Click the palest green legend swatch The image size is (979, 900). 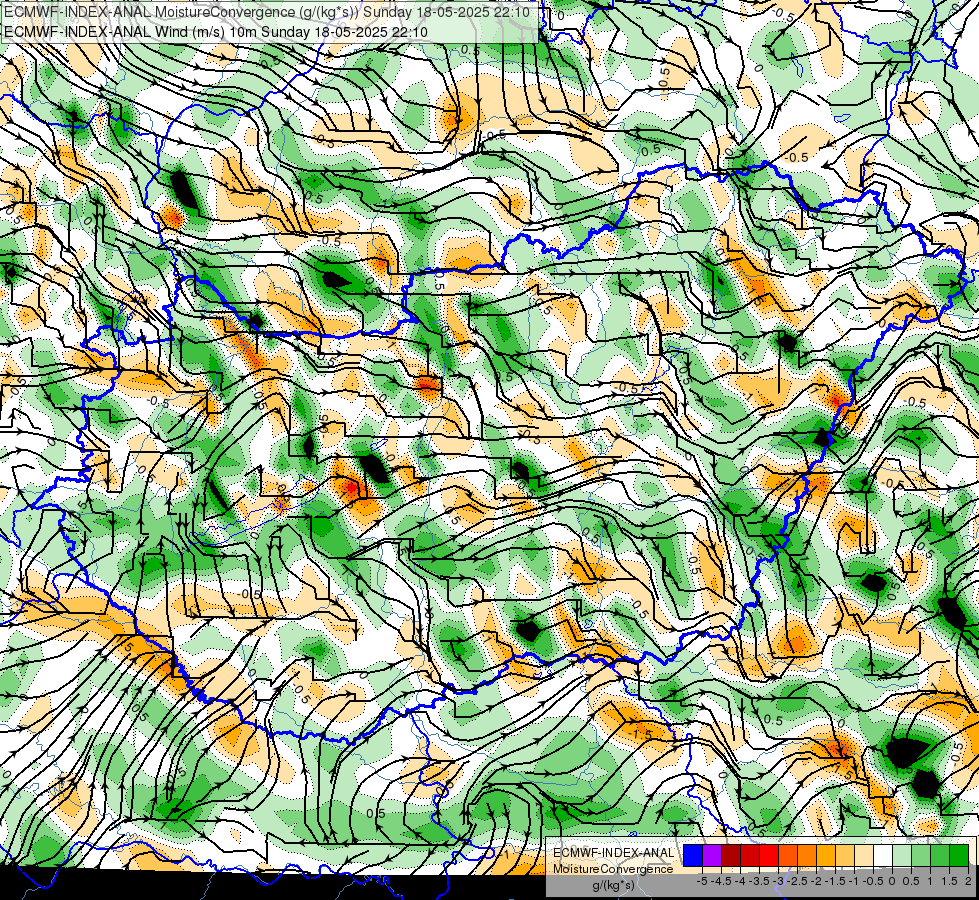(x=902, y=855)
